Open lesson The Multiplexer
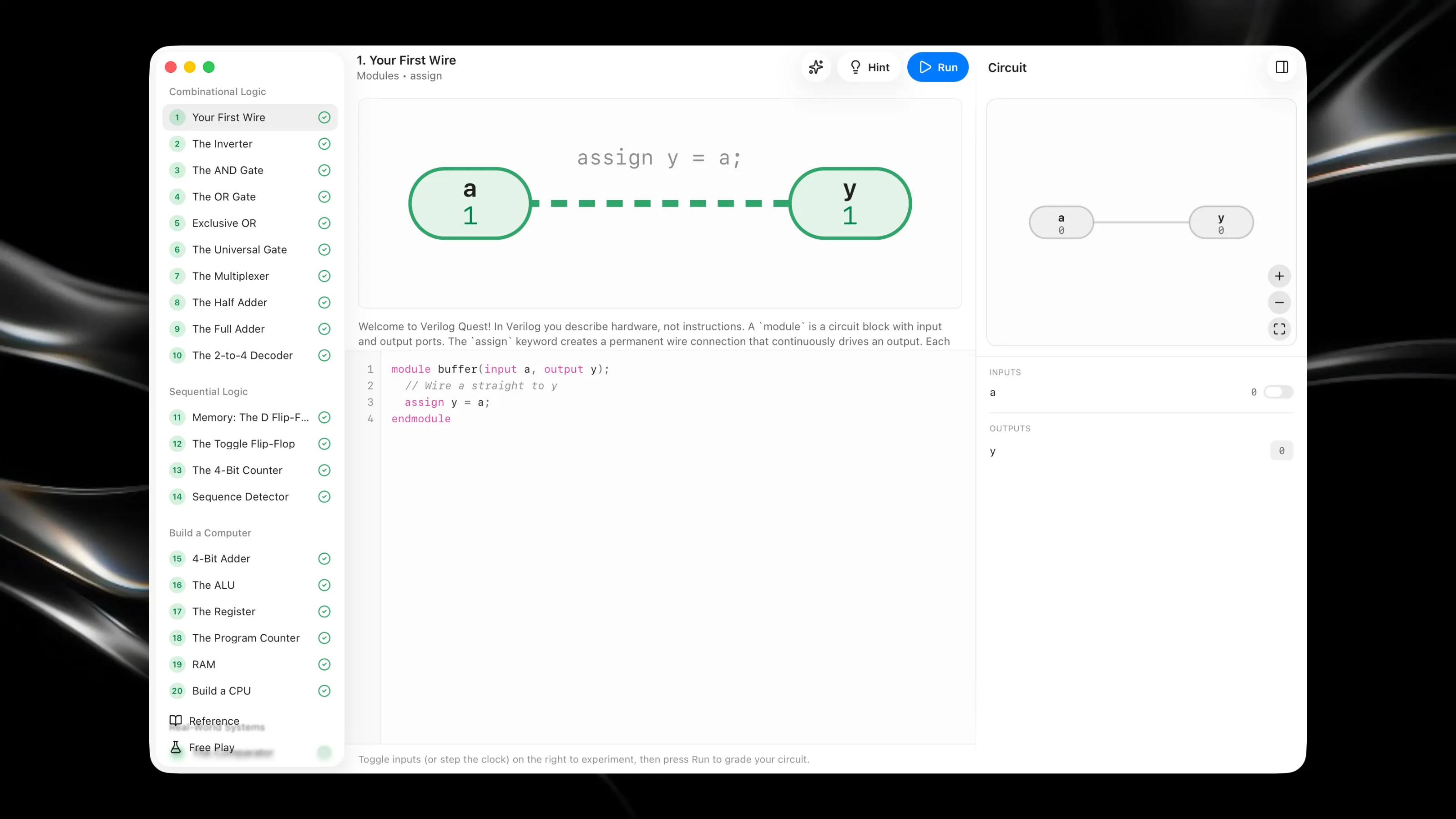Screen dimensions: 1456x819 (250, 276)
